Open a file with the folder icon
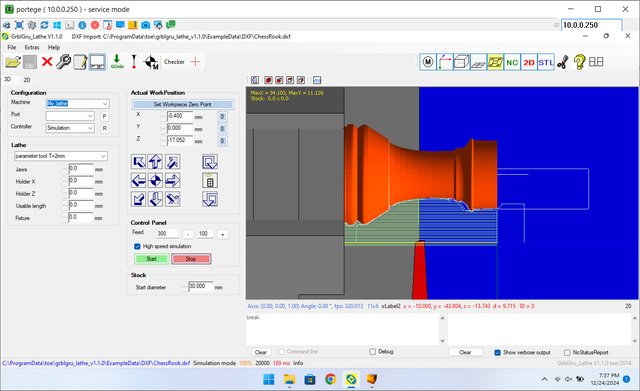The height and width of the screenshot is (391, 640). (x=13, y=62)
